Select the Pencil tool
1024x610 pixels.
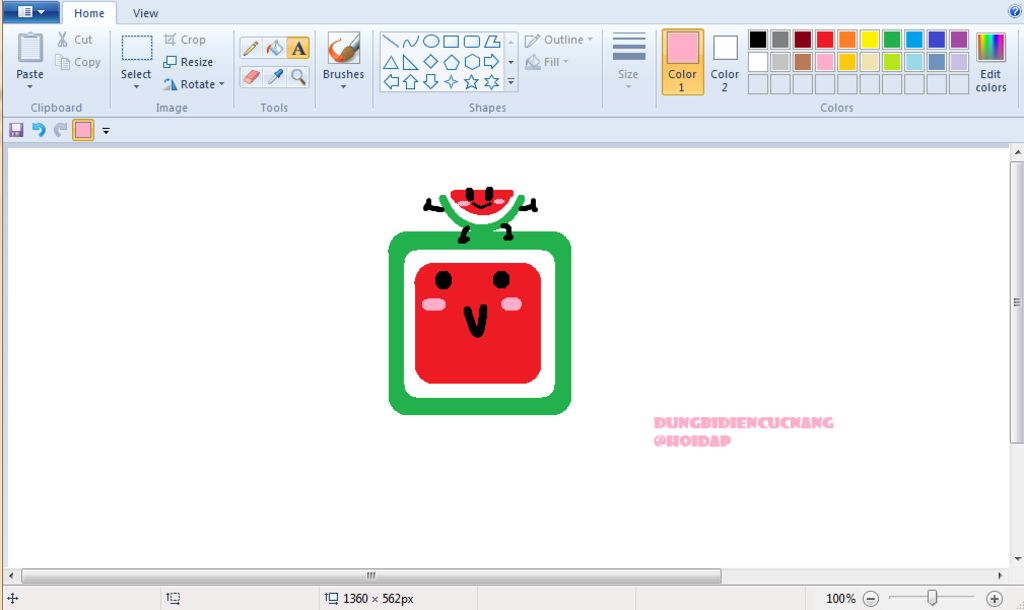(x=251, y=48)
